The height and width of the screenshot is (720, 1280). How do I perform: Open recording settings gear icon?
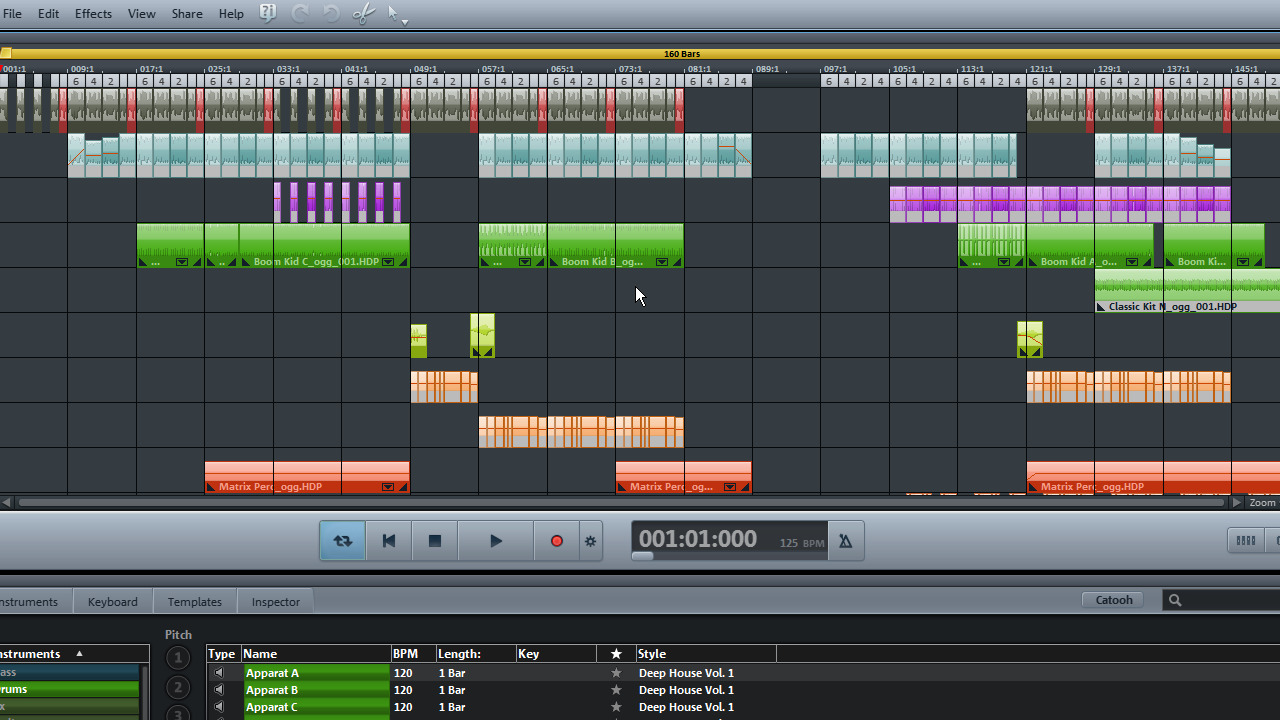pyautogui.click(x=590, y=541)
